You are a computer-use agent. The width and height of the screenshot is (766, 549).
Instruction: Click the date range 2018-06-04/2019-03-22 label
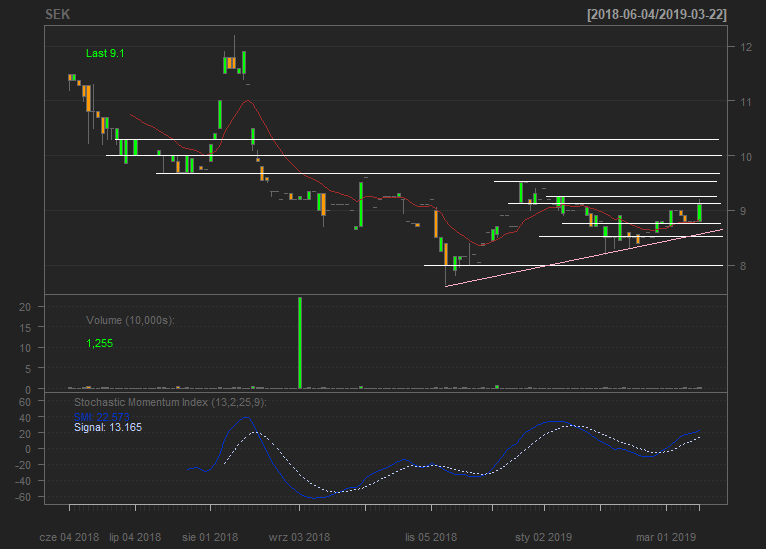click(x=657, y=14)
